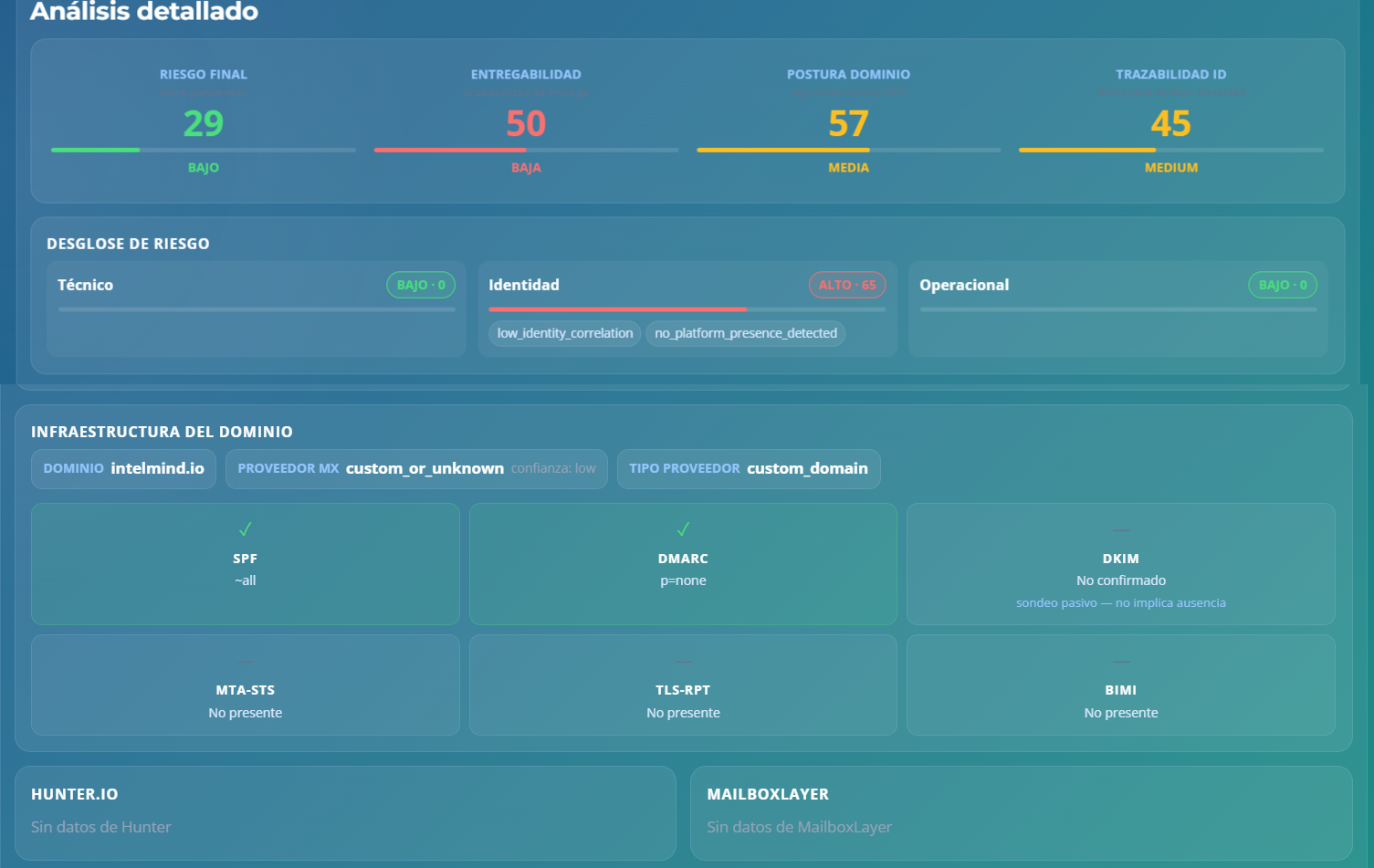The image size is (1374, 868).
Task: Click the MTA-STS dash icon
Action: pyautogui.click(x=245, y=660)
